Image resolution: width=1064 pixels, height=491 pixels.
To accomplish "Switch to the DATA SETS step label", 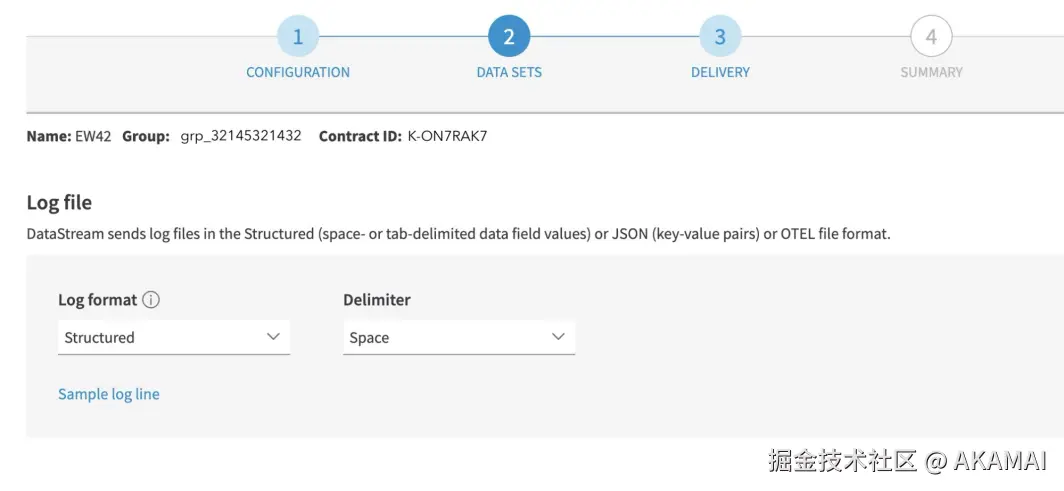I will coord(509,72).
